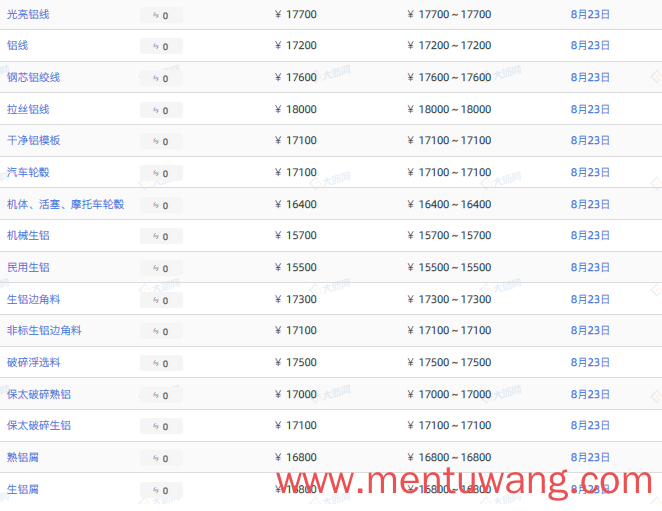Click the change badge for 光亮铝线
662x511 pixels.
[x=161, y=15]
